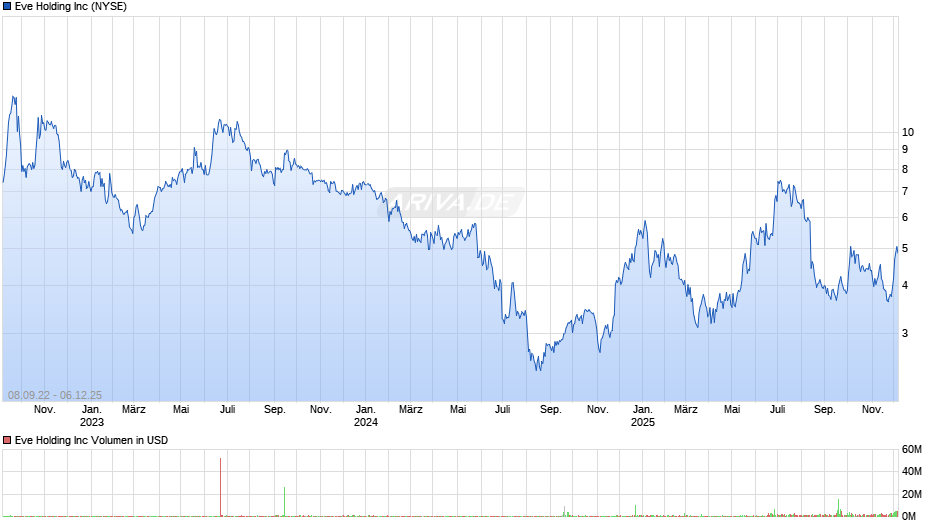Click the 'März' label after Jan. 2023
940x526 pixels.
(x=134, y=410)
